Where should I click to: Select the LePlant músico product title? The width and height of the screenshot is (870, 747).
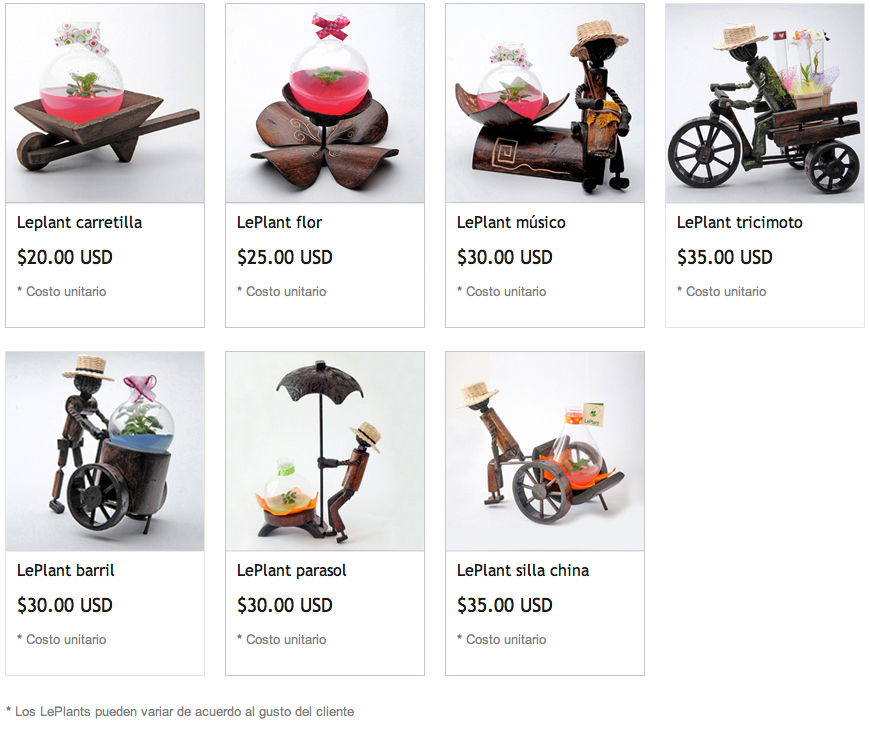tap(511, 223)
